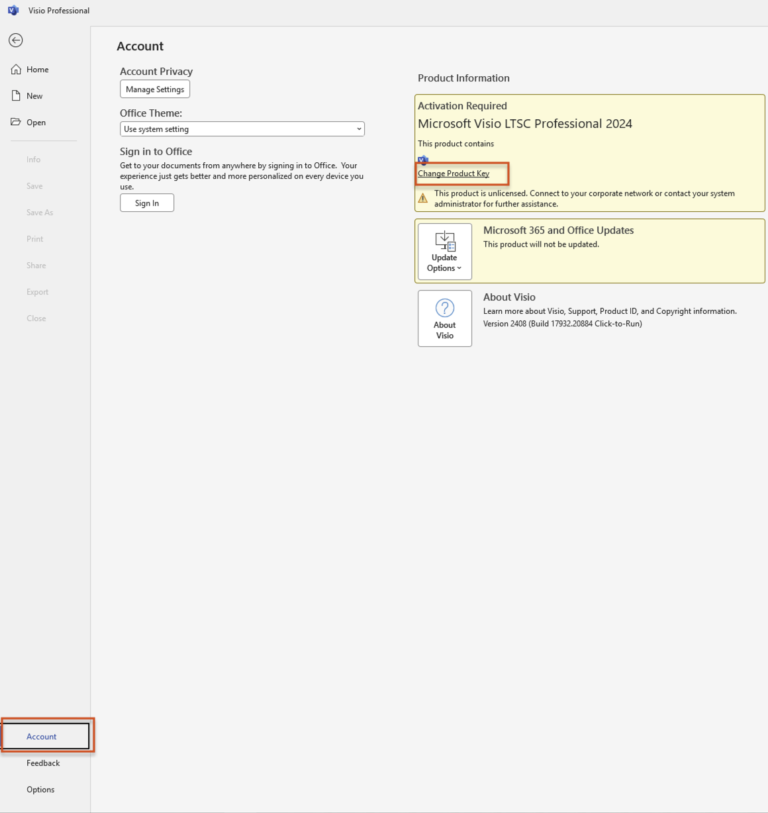Click the Sign In button
768x813 pixels.
(147, 203)
